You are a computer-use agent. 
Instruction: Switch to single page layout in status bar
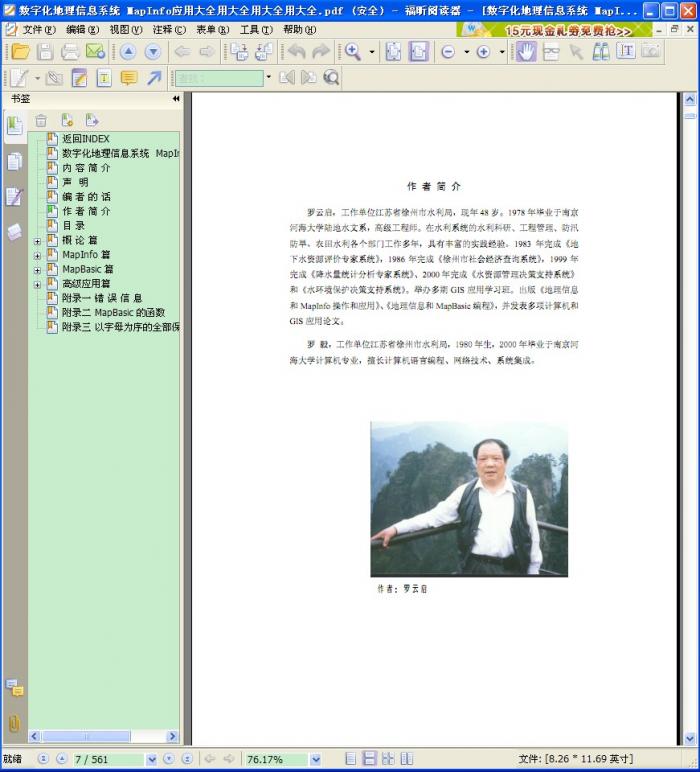click(351, 759)
